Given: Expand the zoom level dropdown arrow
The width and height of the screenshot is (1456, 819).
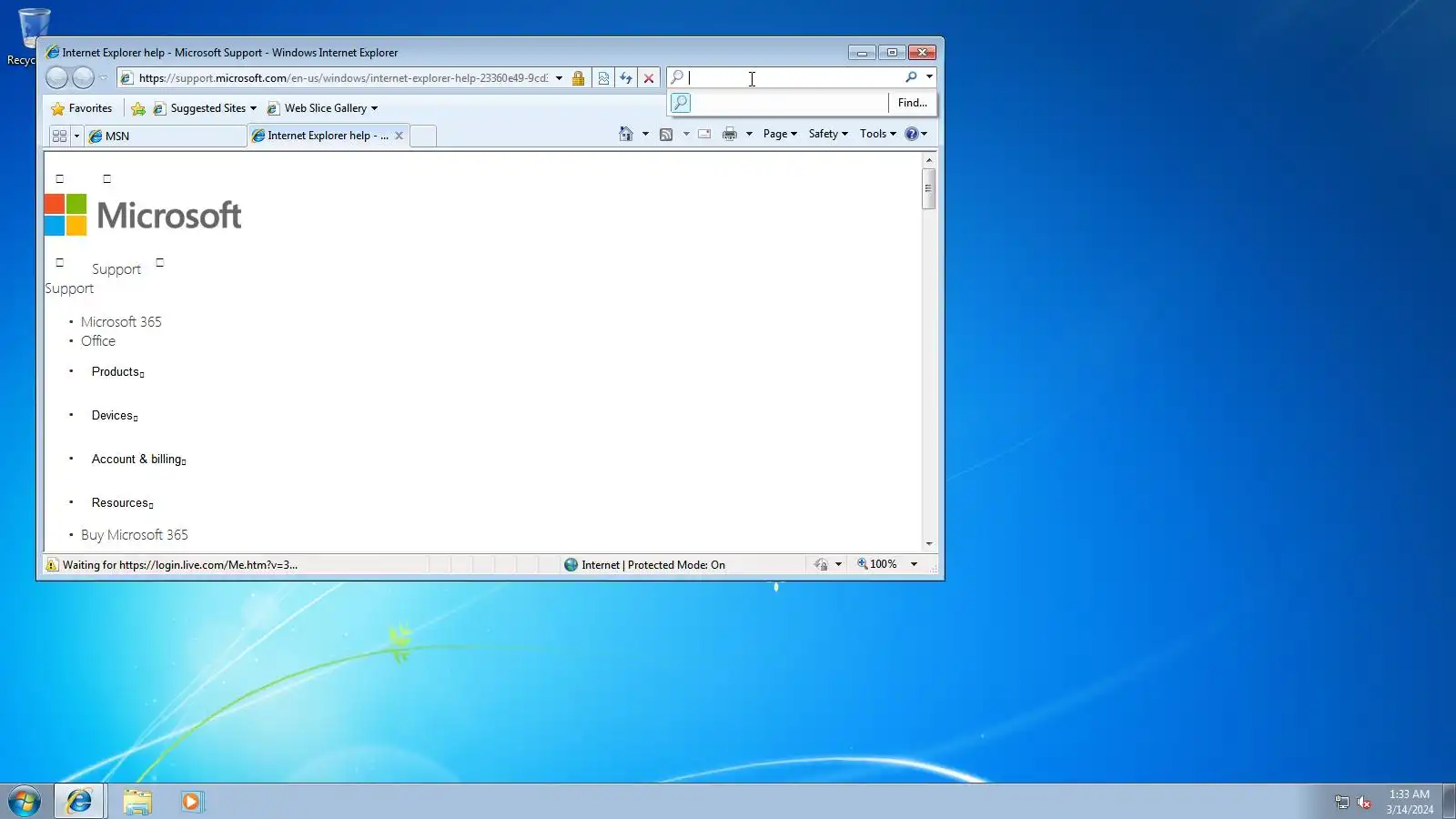Looking at the screenshot, I should [x=914, y=564].
